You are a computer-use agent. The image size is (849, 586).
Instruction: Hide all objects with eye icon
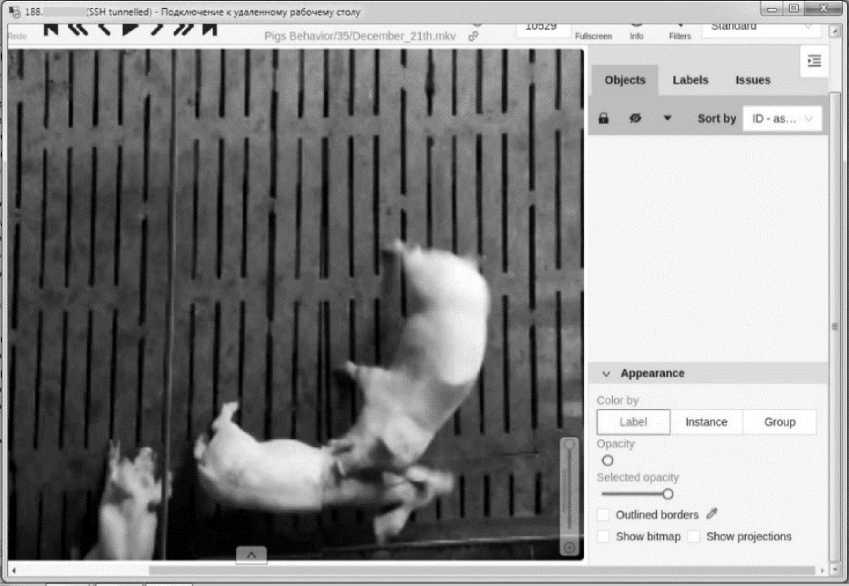[x=635, y=118]
